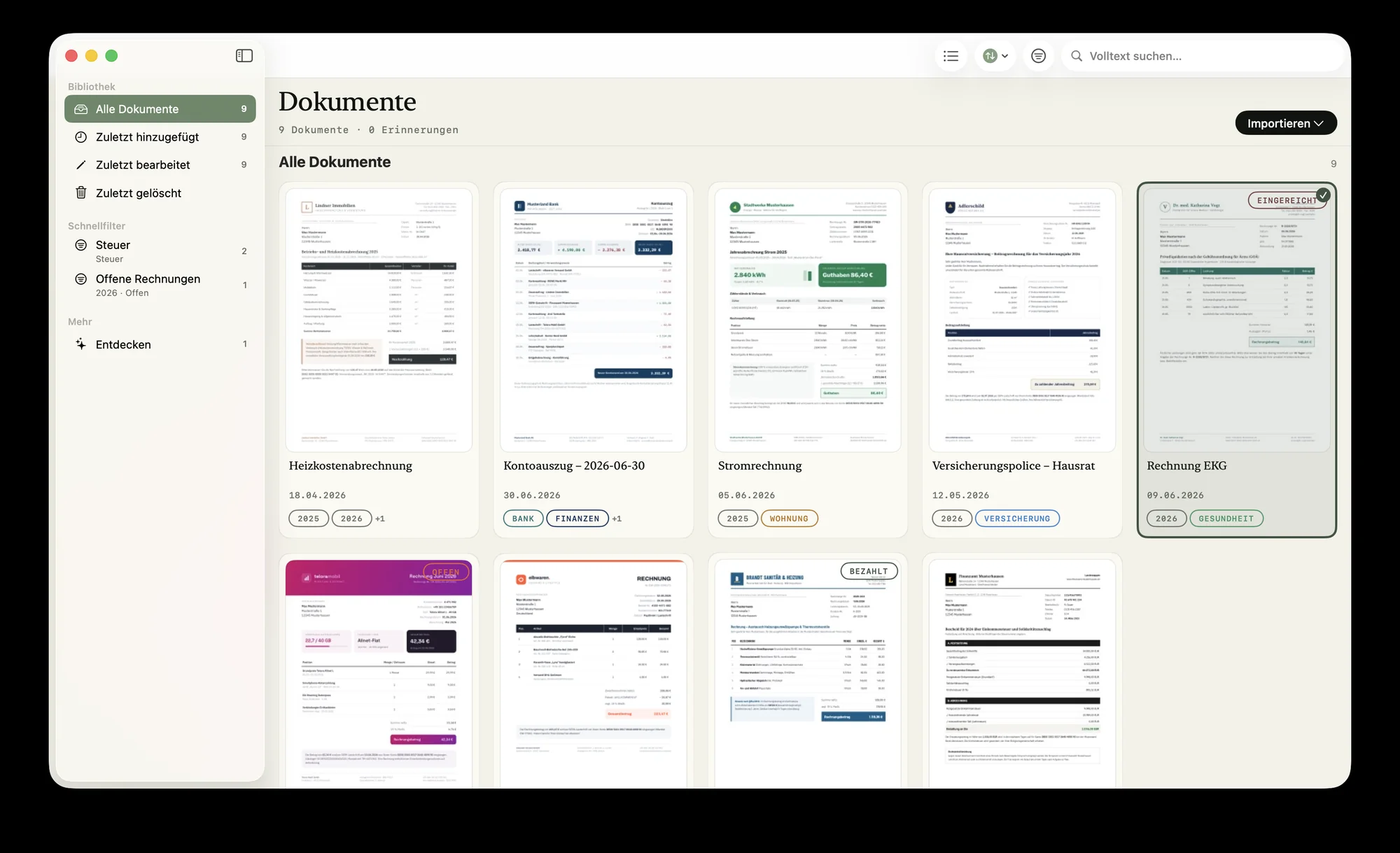Click the inbox icon beside Alle Dokumente
Screen dimensions: 1400x853
81,109
